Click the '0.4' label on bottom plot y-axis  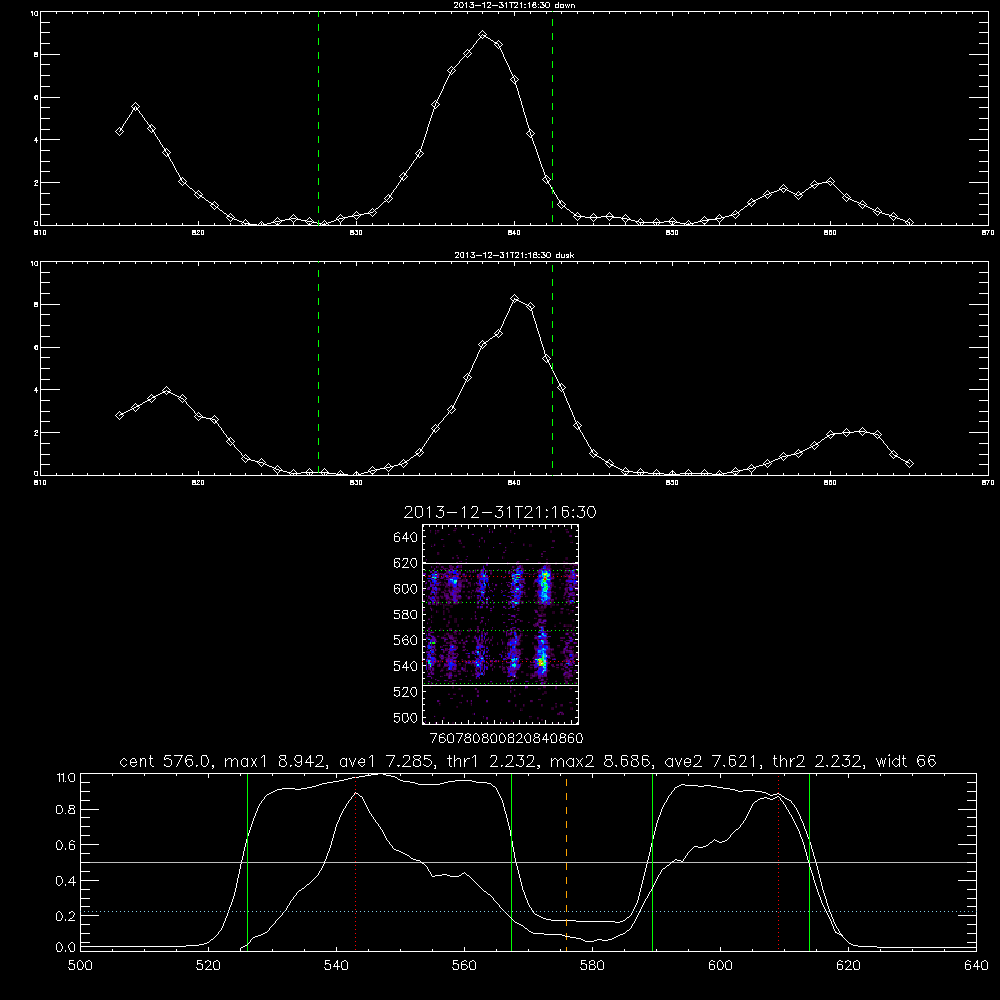click(x=65, y=881)
